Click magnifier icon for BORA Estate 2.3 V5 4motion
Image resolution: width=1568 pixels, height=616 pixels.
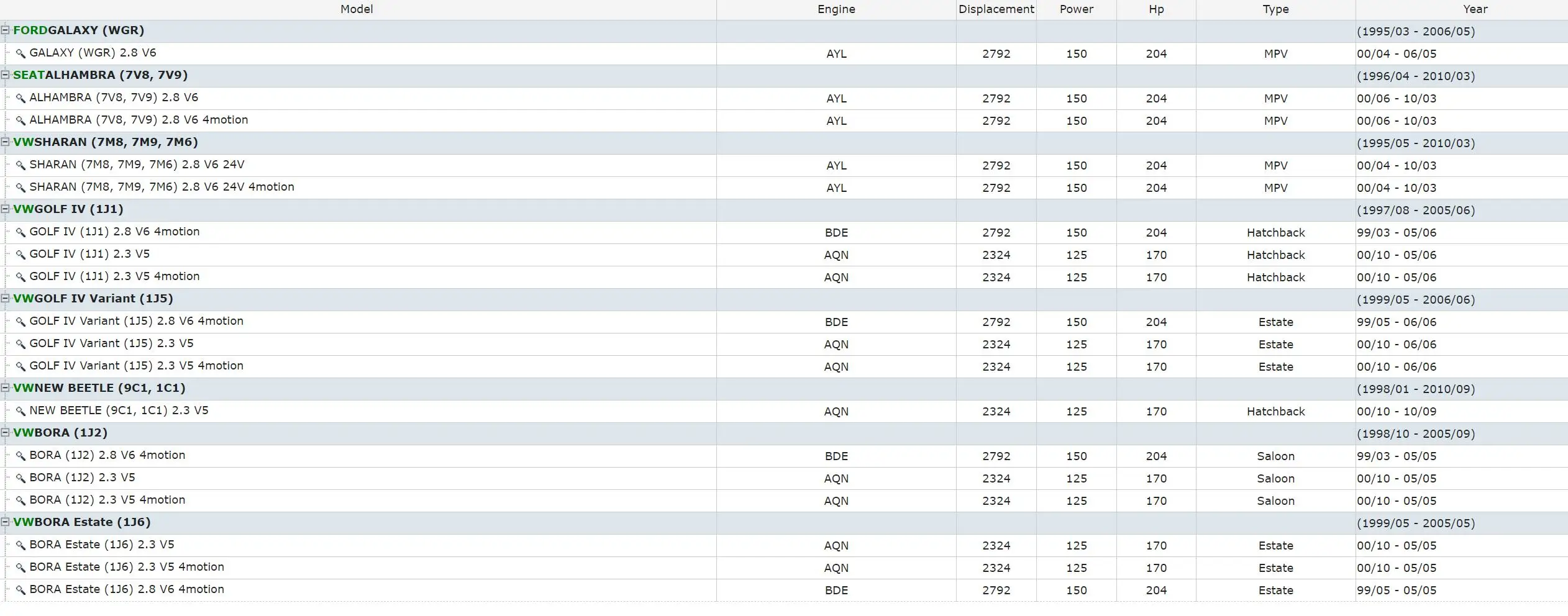pyautogui.click(x=21, y=568)
